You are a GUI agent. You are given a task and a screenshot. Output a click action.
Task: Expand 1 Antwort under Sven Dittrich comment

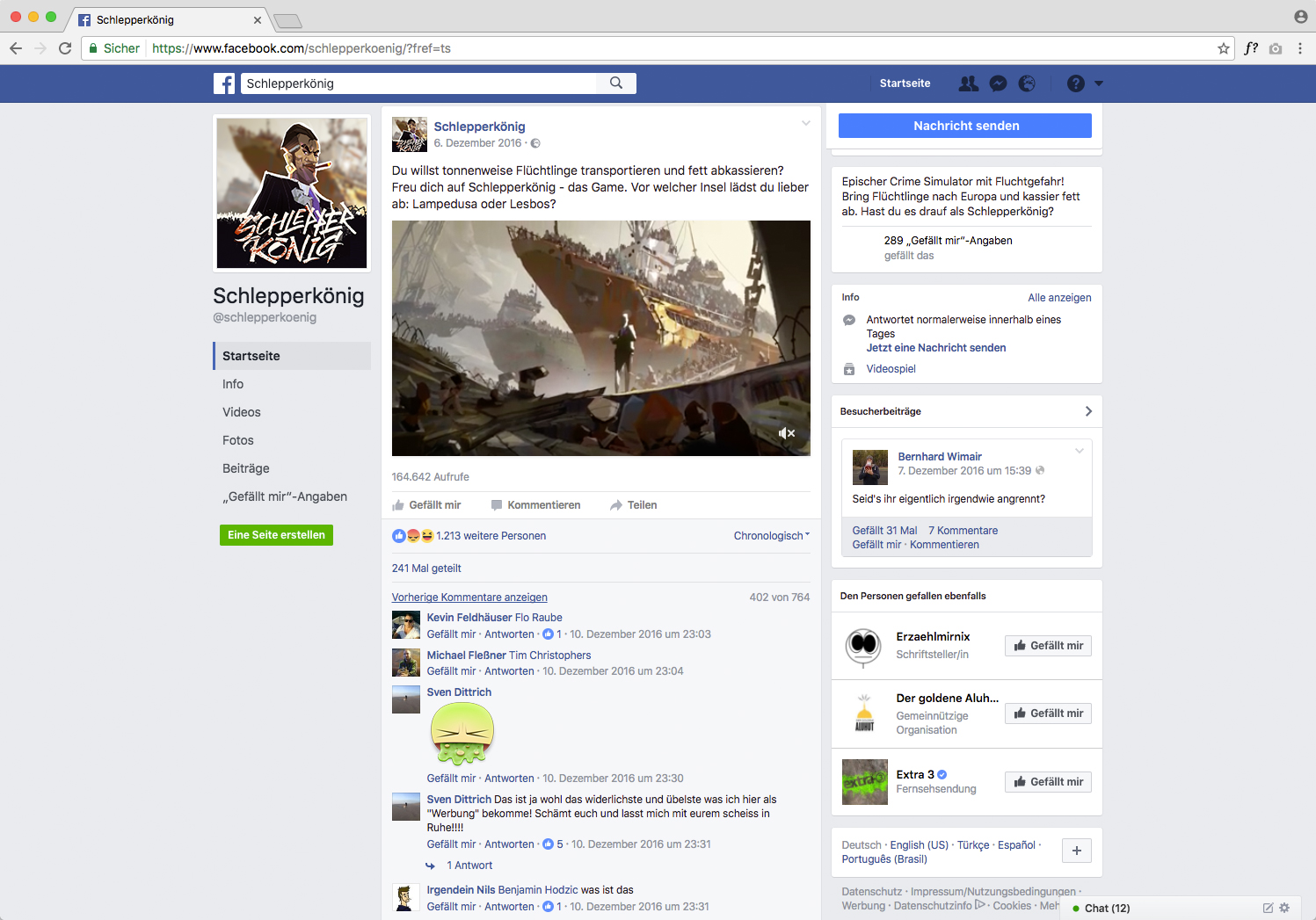tap(469, 866)
